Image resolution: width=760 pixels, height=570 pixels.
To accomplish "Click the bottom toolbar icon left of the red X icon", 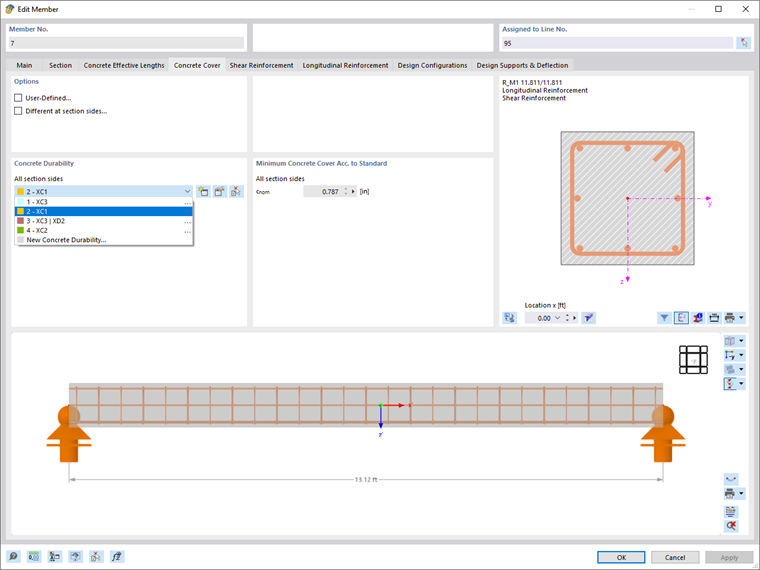I will click(x=76, y=556).
